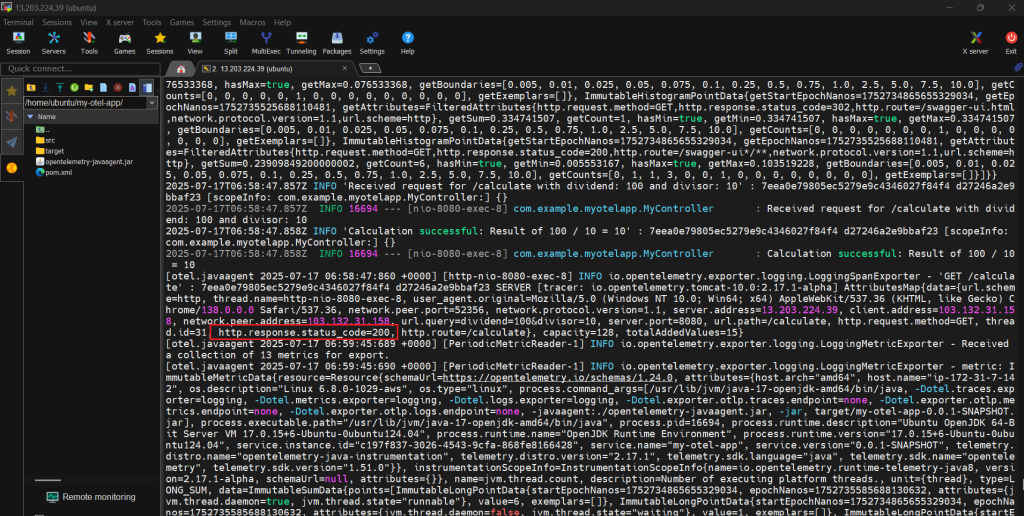
Task: Click the paperclip icon at top right
Action: [1017, 67]
